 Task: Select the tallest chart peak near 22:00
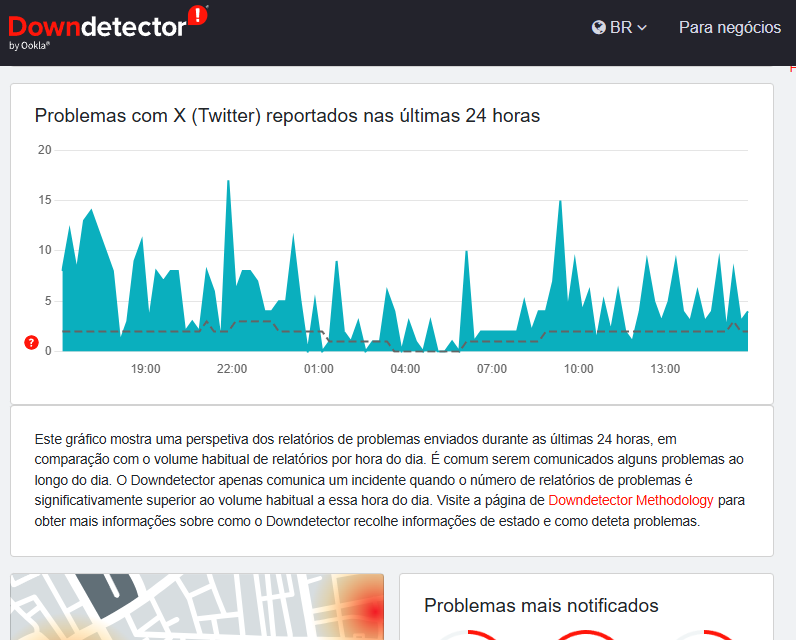pos(228,184)
